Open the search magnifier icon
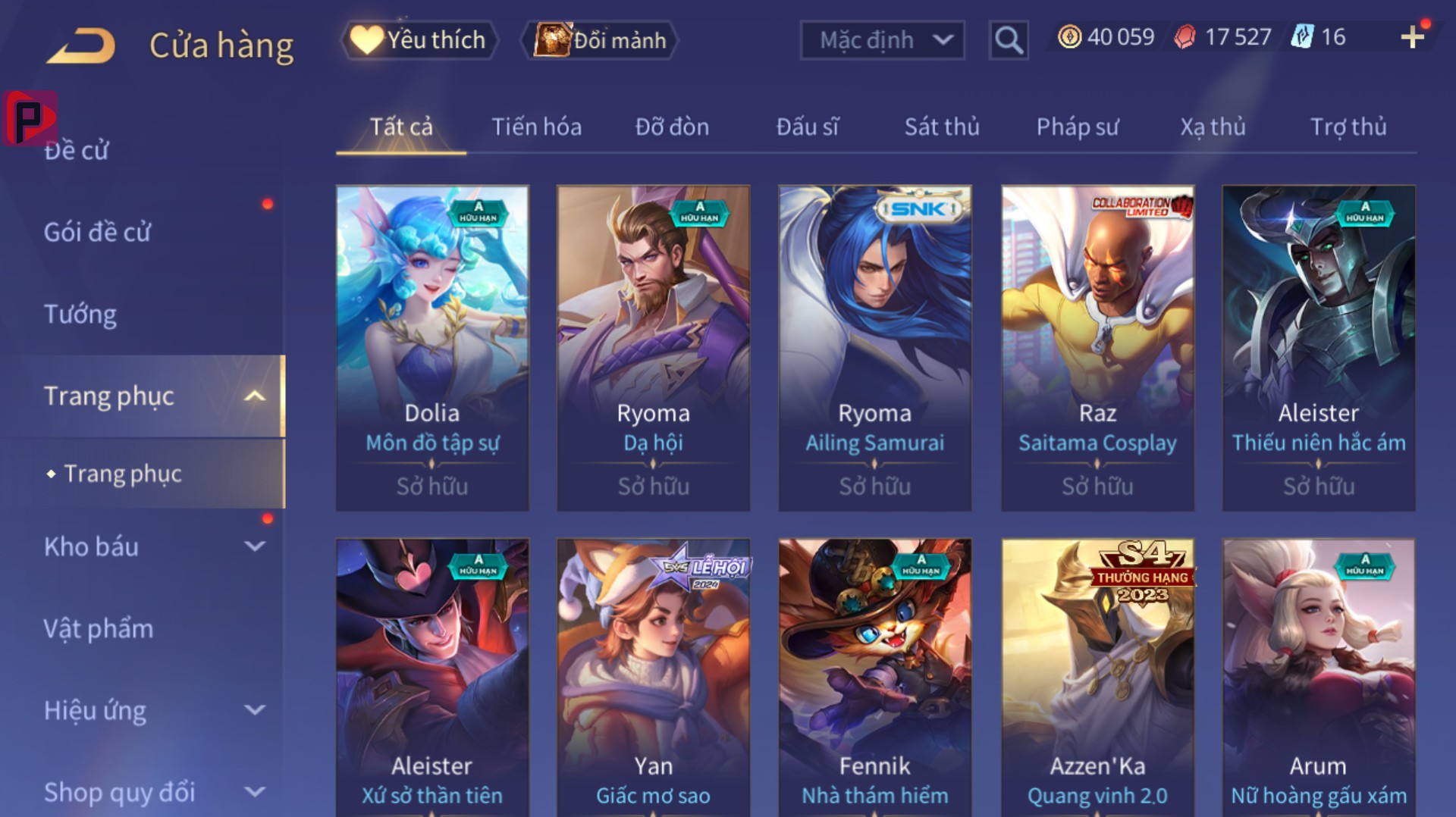The image size is (1456, 817). (x=1009, y=39)
